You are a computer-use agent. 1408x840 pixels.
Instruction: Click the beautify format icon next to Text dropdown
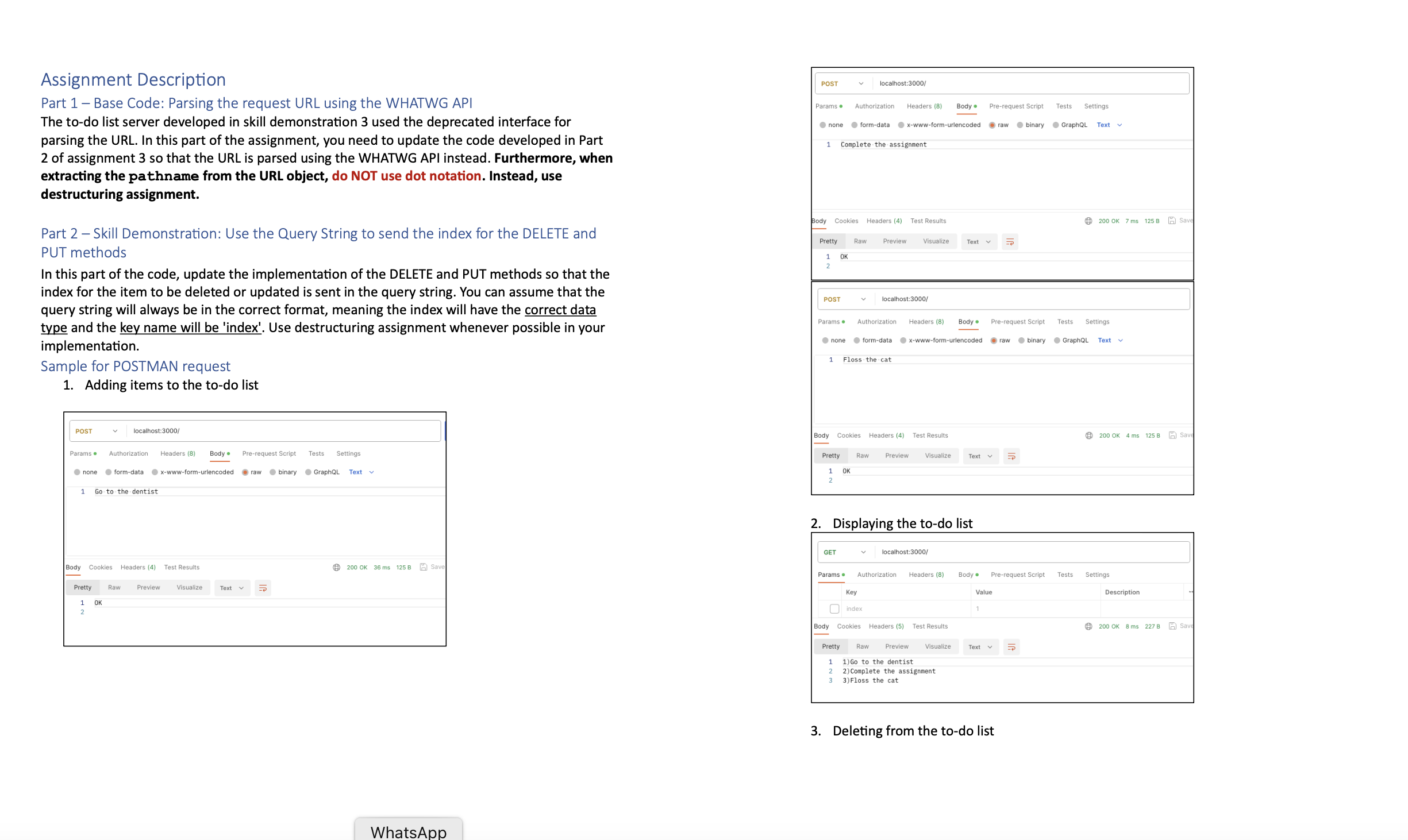(x=1010, y=241)
